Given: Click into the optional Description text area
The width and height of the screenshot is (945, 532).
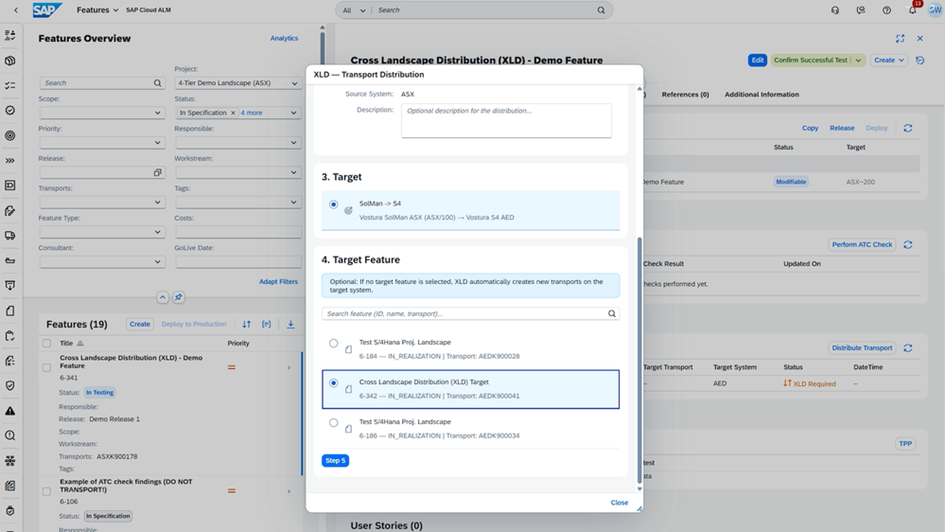Looking at the screenshot, I should [x=506, y=120].
